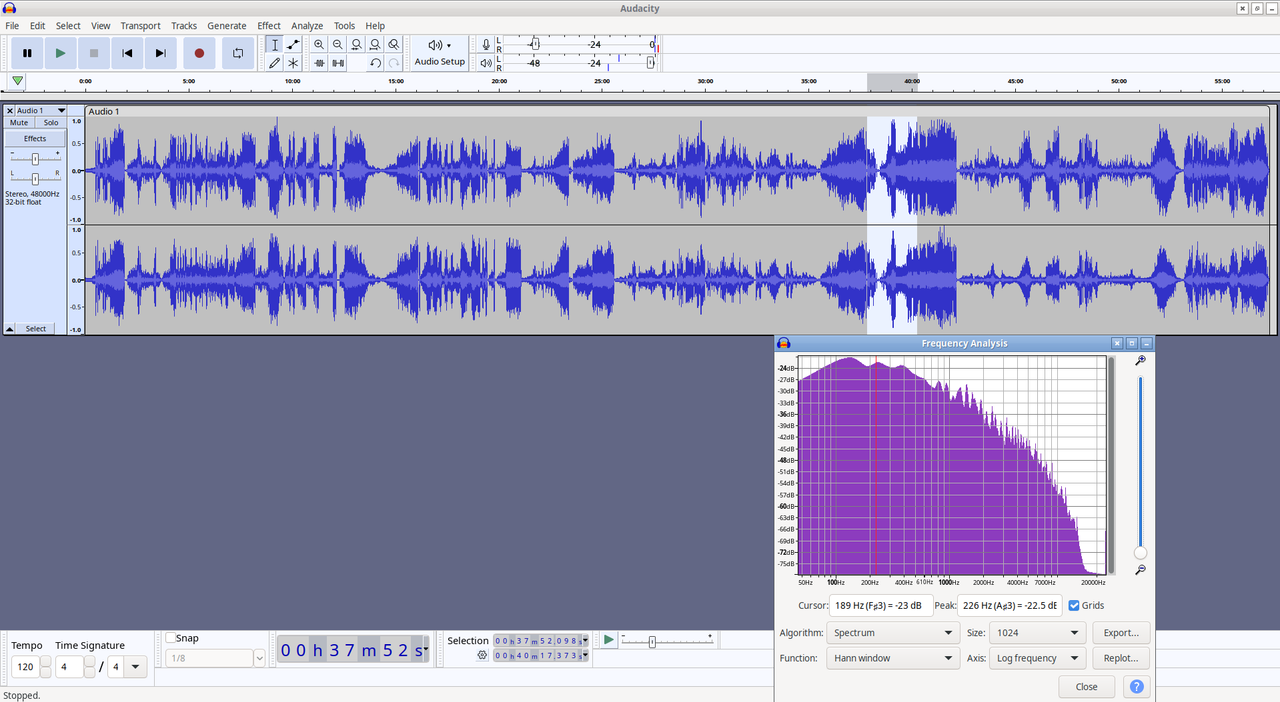Open the Analyze menu
This screenshot has height=702, width=1280.
306,26
